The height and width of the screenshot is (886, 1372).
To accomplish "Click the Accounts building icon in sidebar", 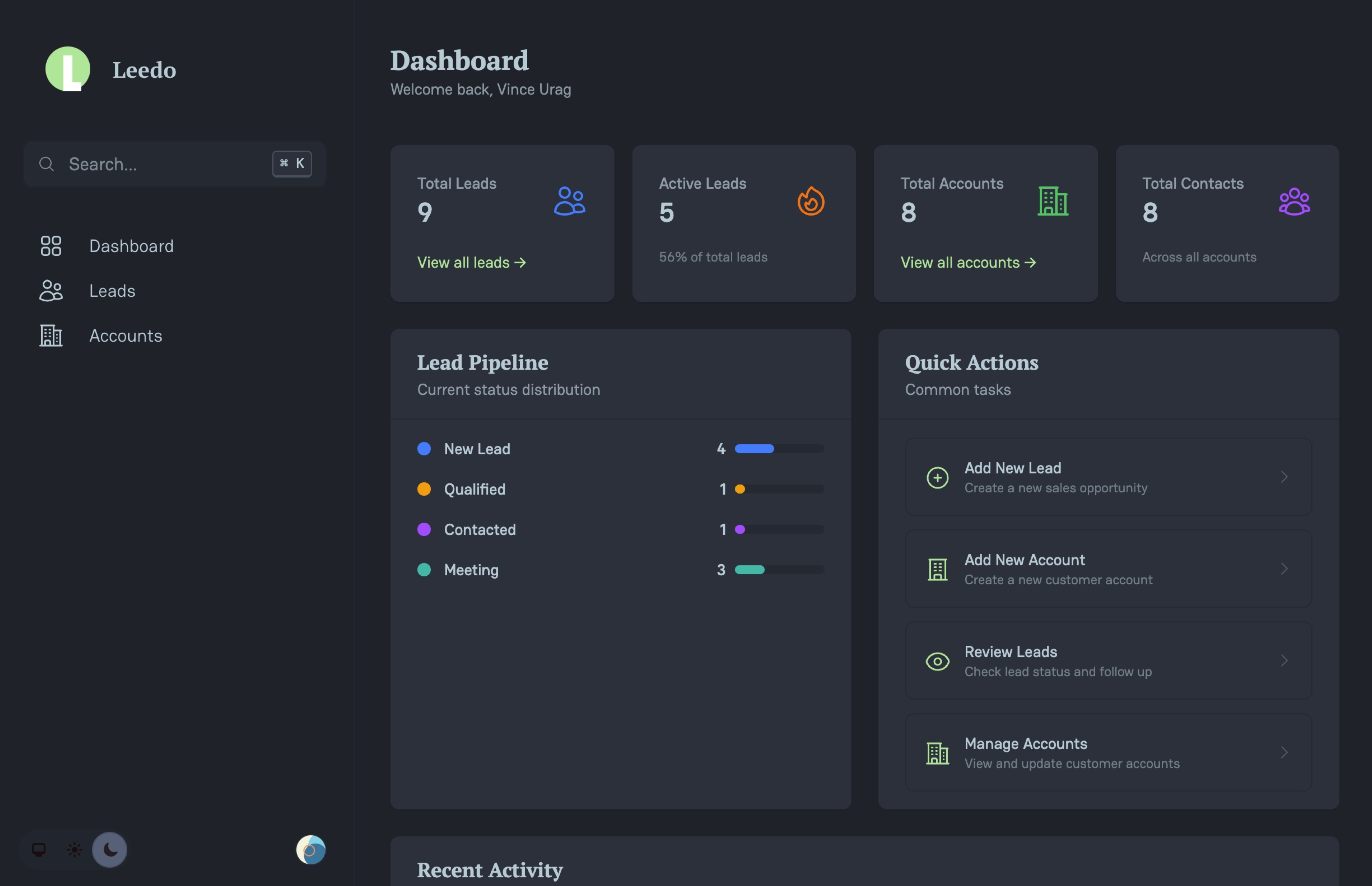I will [51, 336].
